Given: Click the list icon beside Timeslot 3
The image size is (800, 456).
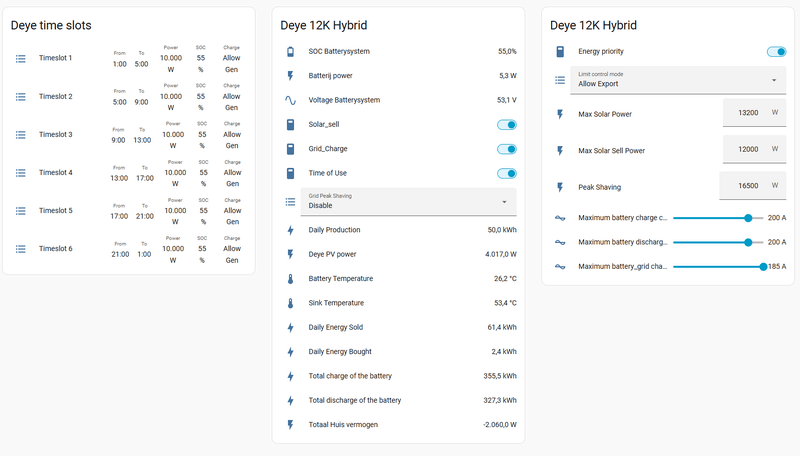Looking at the screenshot, I should [x=20, y=135].
